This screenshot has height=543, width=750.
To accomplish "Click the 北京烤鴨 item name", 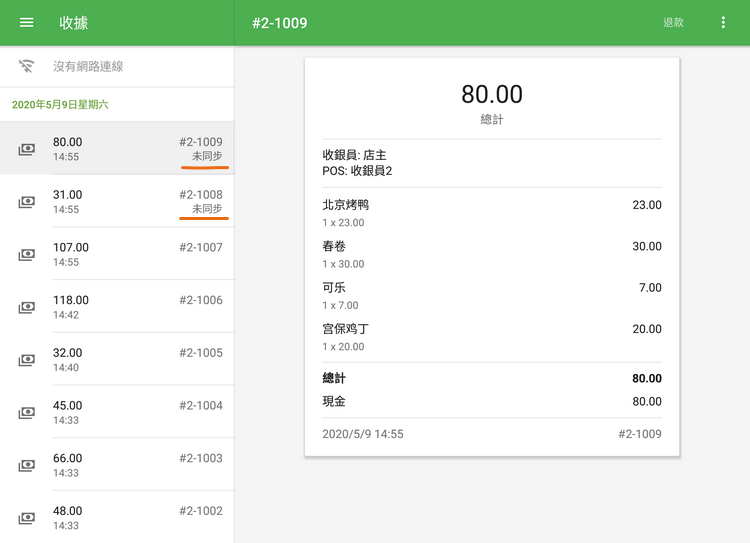I will [x=345, y=205].
